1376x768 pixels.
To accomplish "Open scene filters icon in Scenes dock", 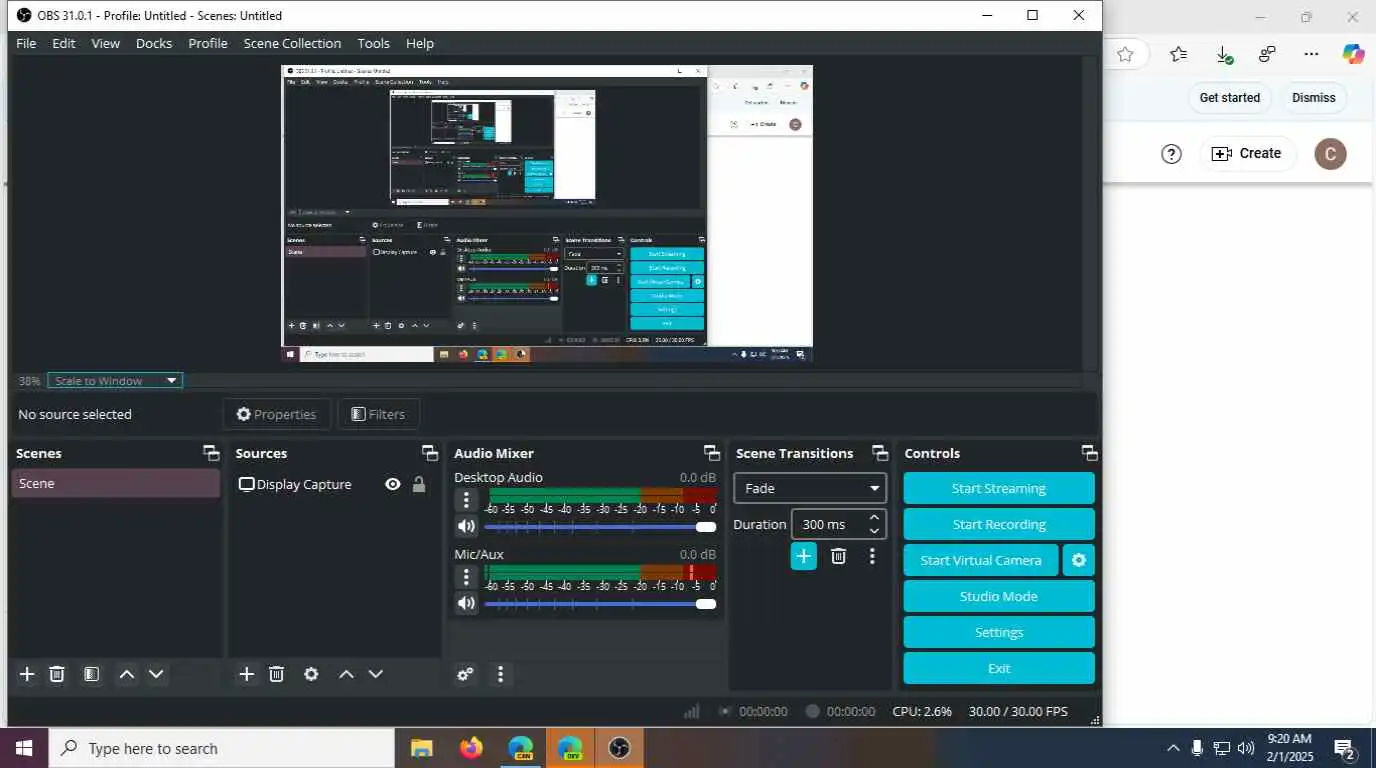I will [91, 674].
